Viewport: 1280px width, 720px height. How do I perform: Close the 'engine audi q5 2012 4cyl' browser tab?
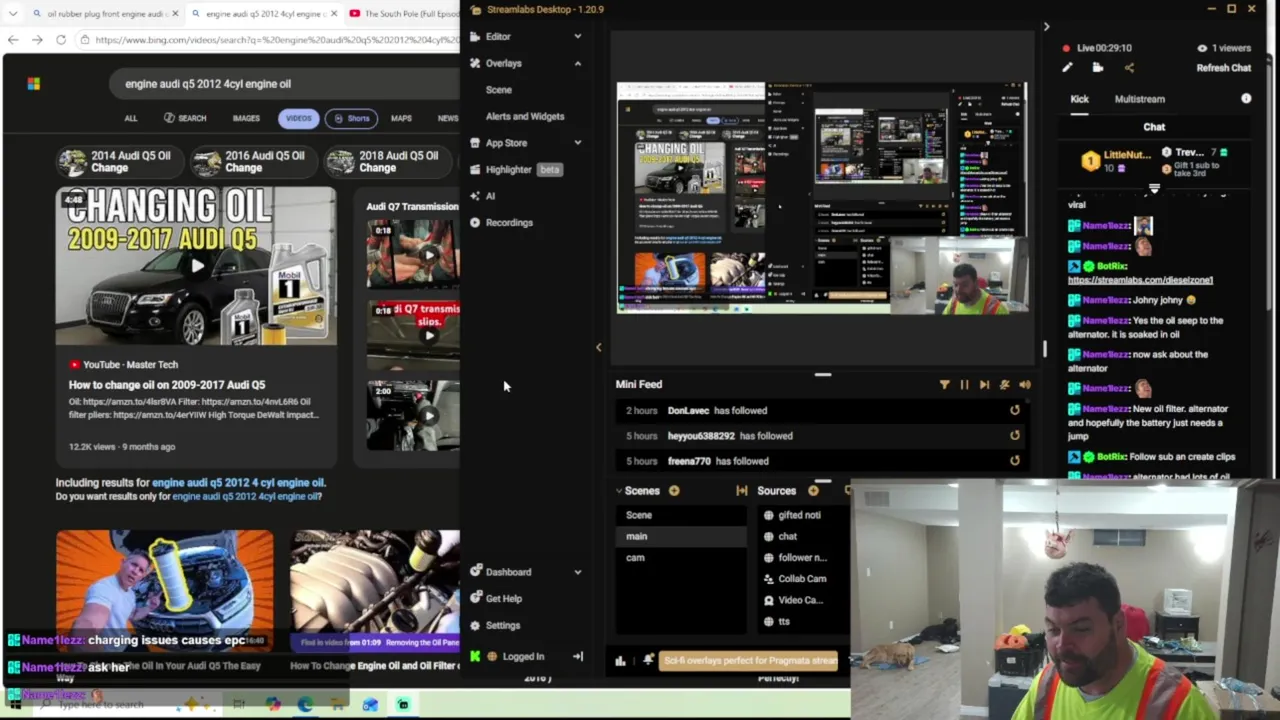[336, 14]
